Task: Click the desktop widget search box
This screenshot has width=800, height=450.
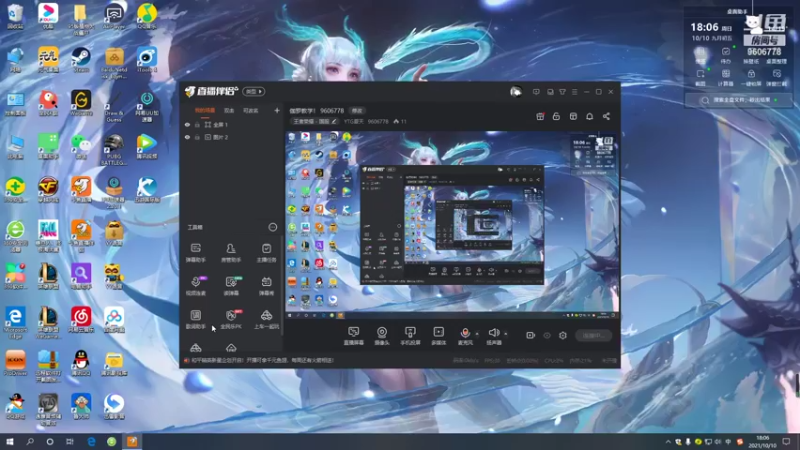Action: [x=739, y=100]
